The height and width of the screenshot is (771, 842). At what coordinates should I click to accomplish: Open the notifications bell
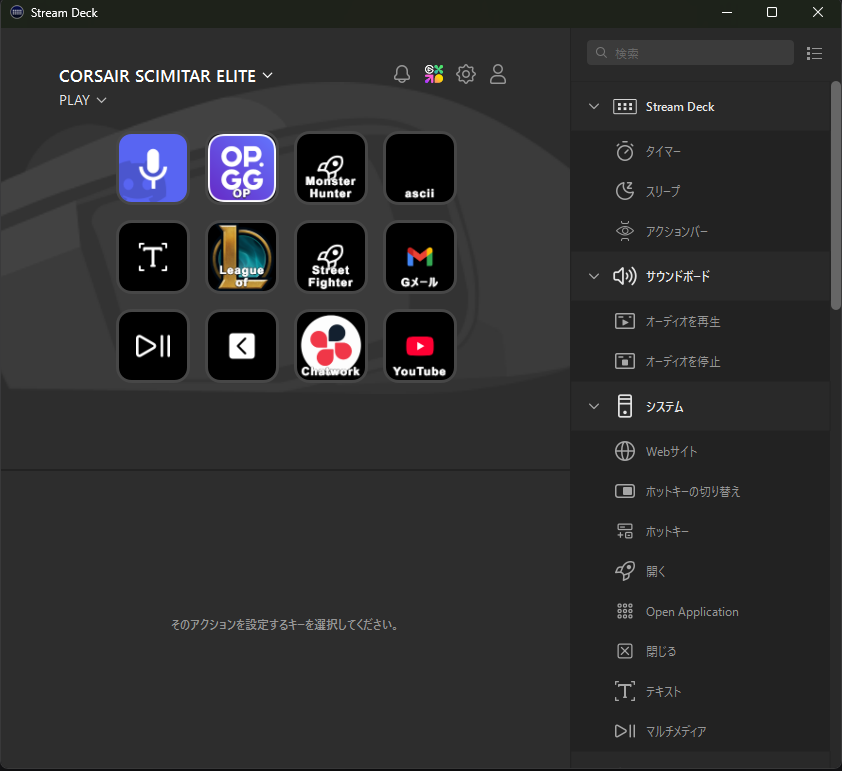click(402, 74)
